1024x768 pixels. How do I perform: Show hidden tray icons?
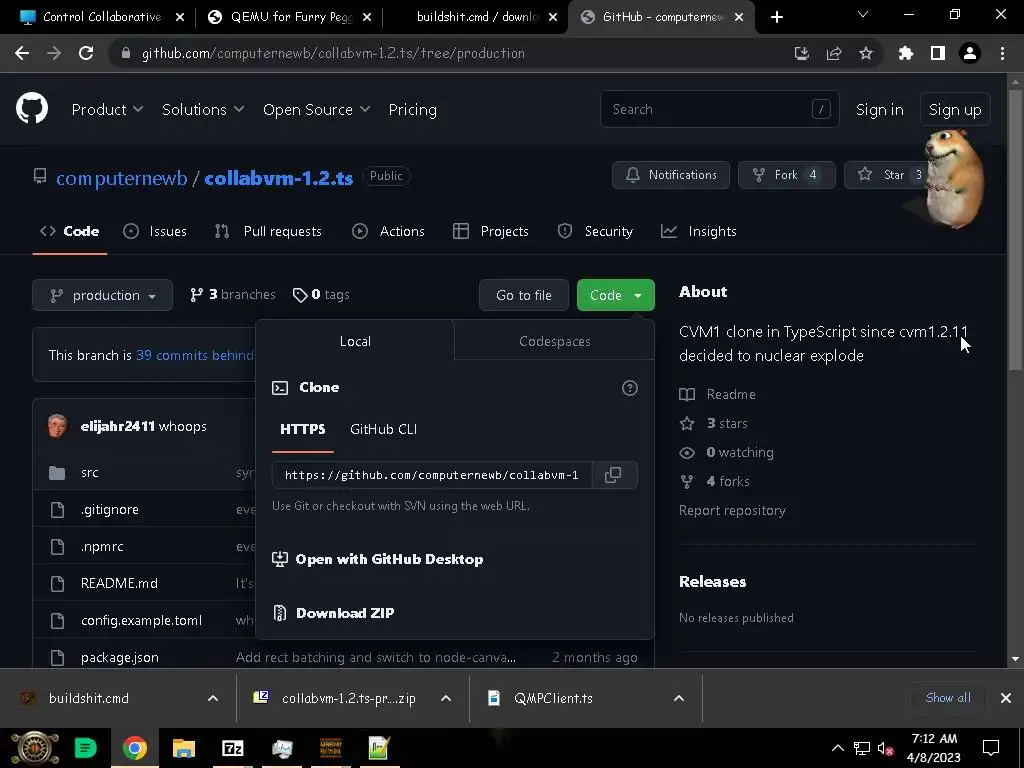(x=838, y=748)
